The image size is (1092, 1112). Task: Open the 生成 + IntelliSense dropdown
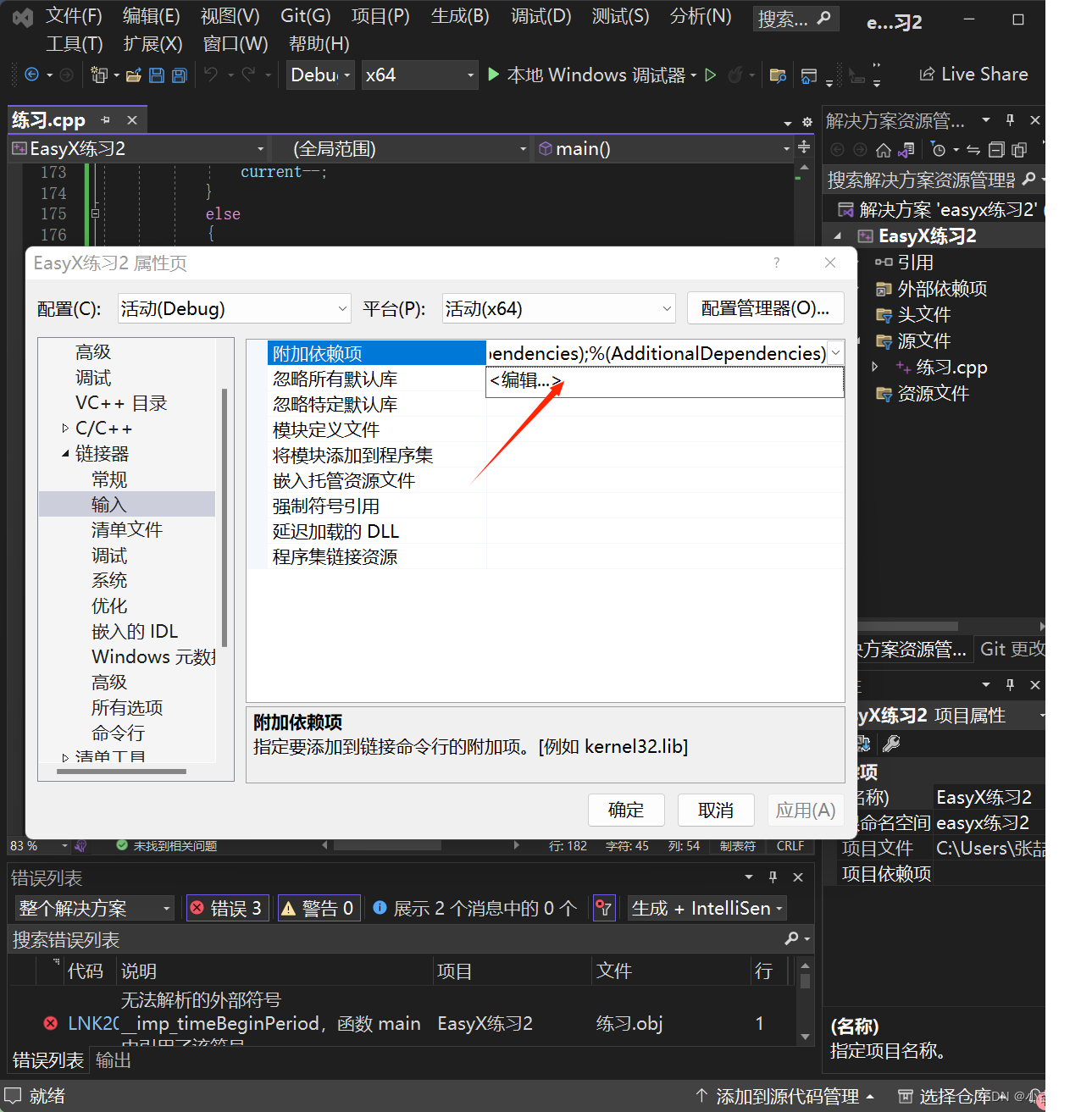click(707, 908)
